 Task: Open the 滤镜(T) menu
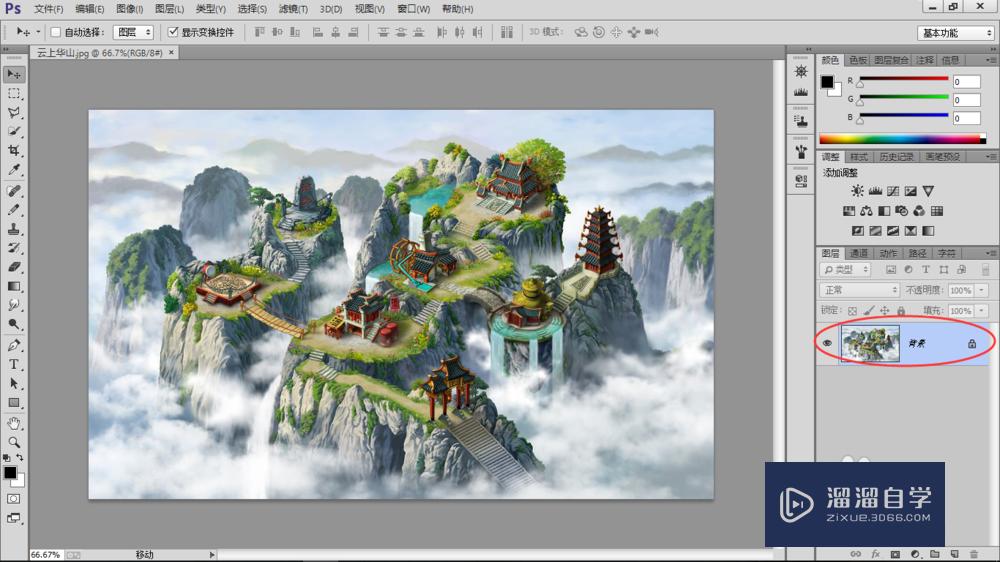(x=293, y=9)
